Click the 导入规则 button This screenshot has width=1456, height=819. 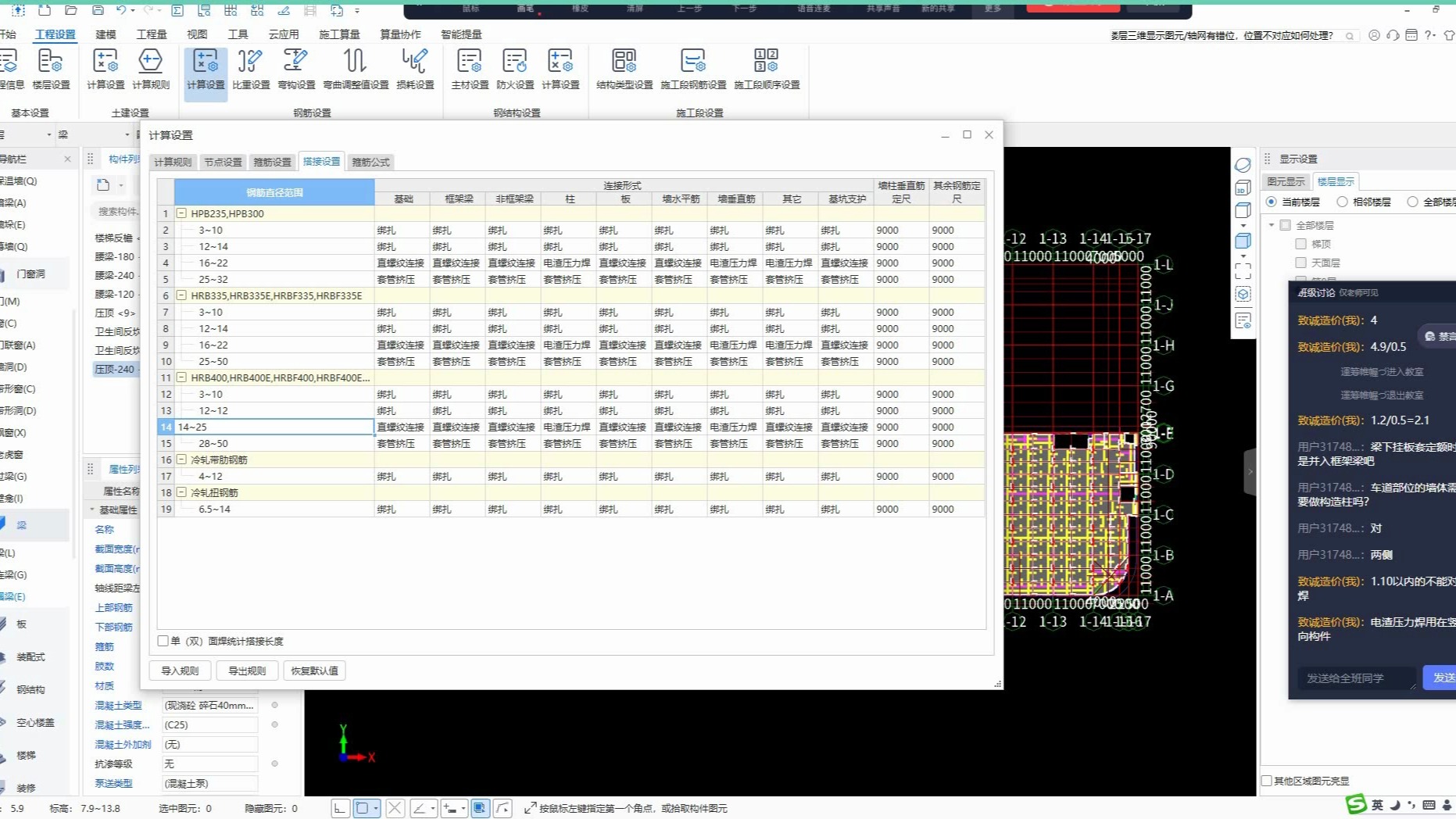point(180,671)
